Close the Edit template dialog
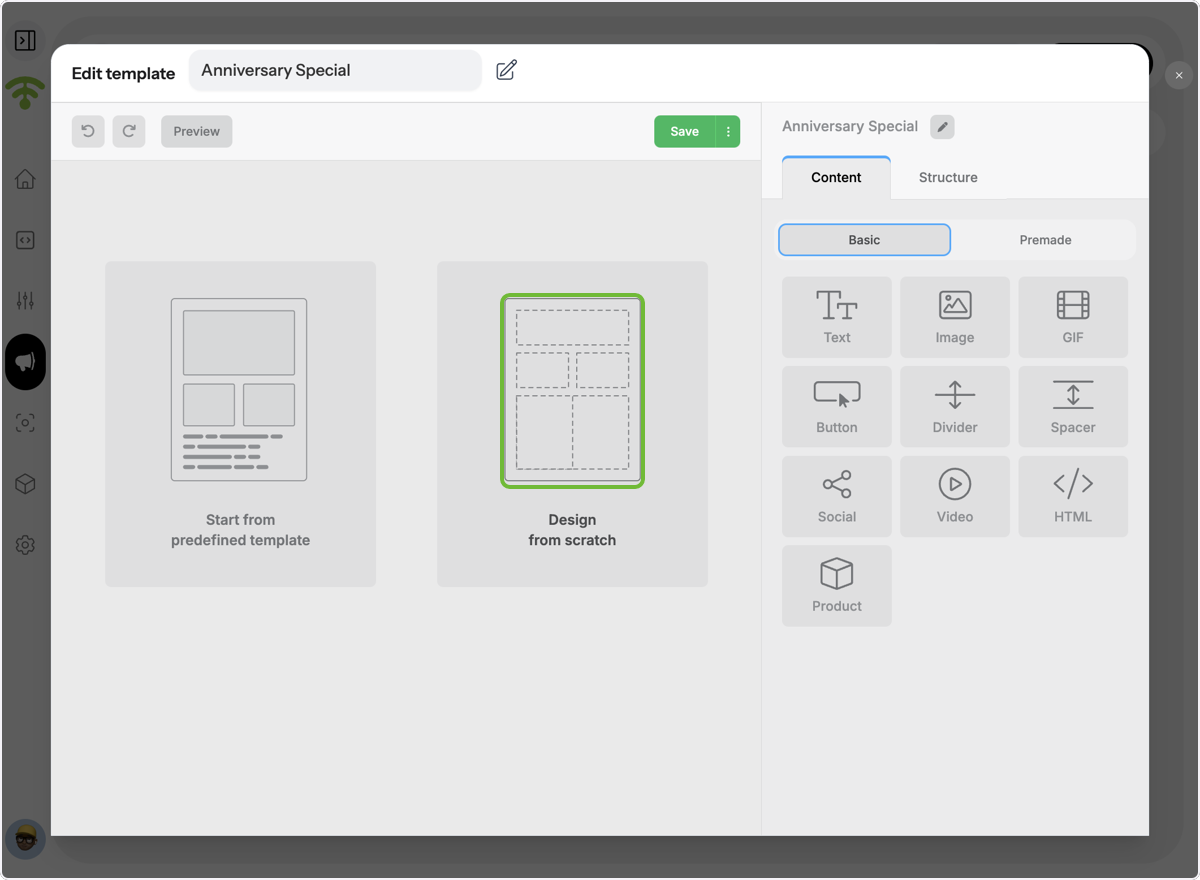 tap(1179, 75)
